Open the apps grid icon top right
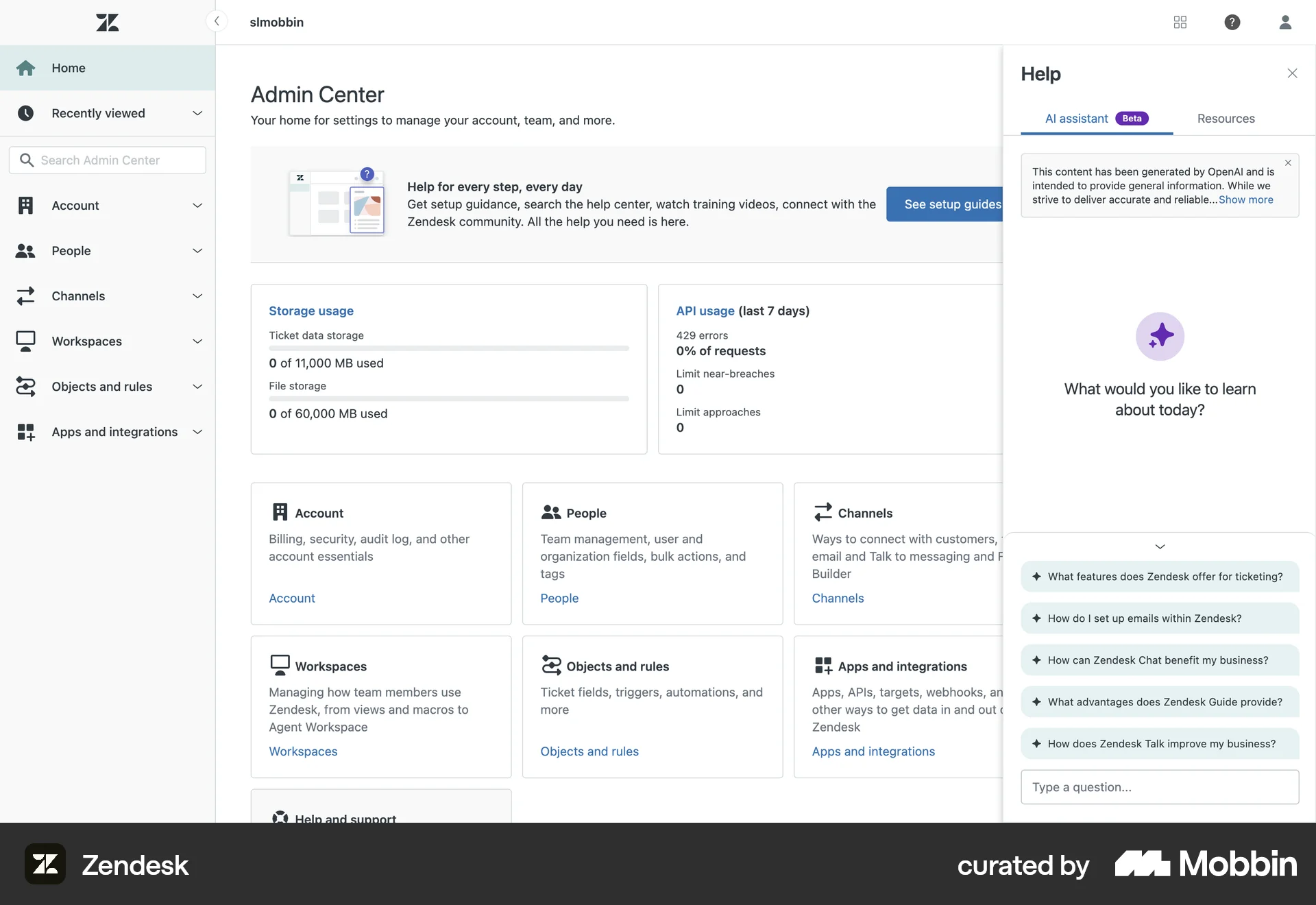1316x905 pixels. tap(1180, 22)
